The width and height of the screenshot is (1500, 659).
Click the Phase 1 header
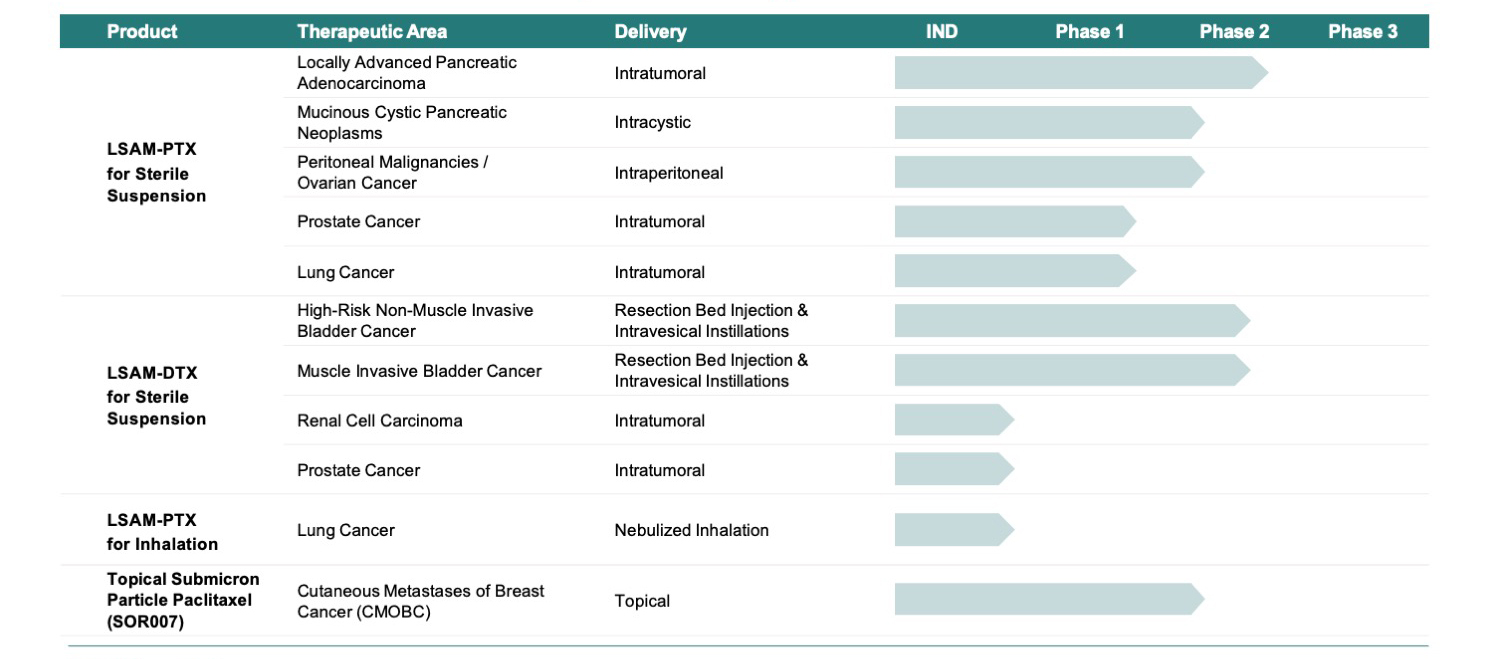click(x=1090, y=32)
